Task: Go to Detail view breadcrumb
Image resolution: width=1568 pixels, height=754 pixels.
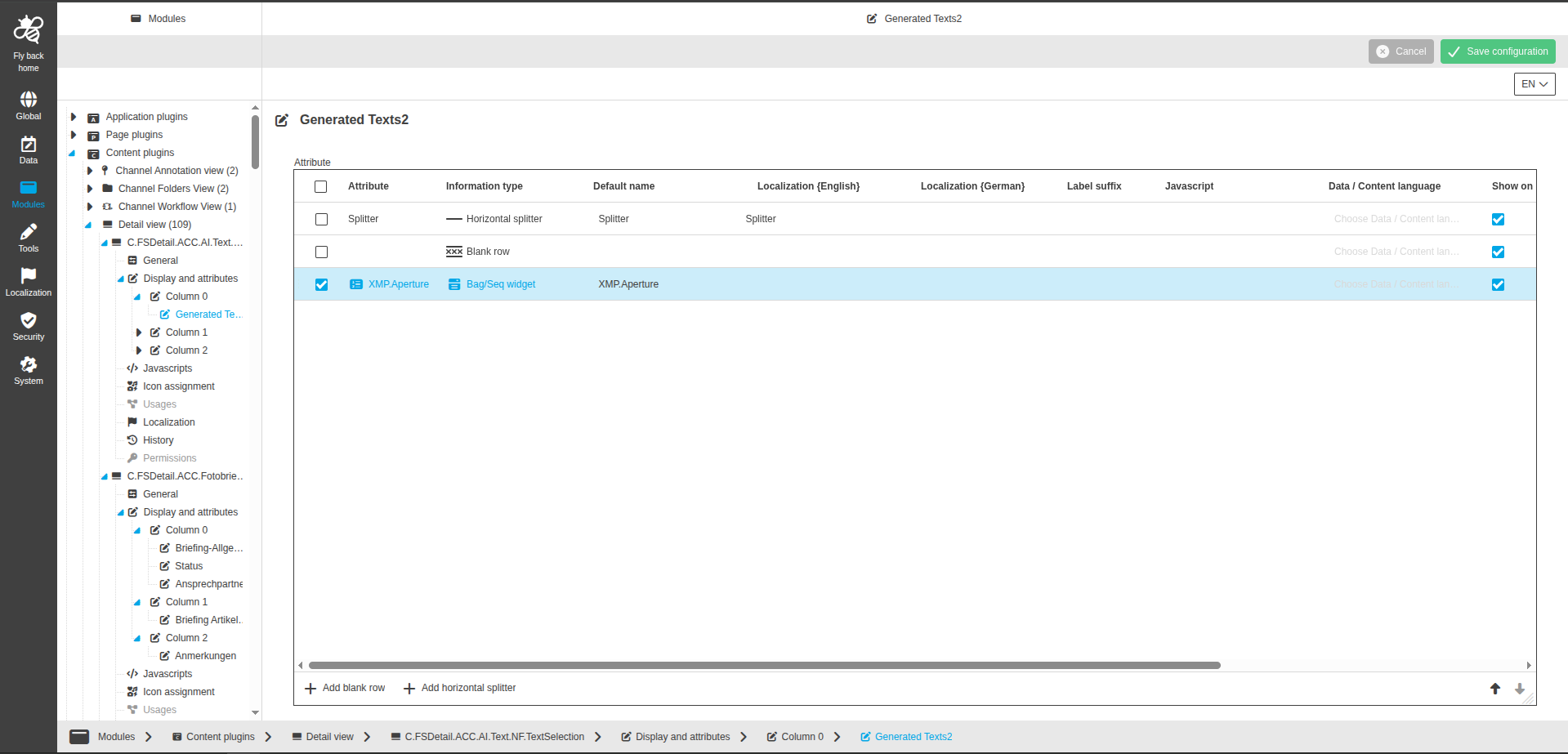Action: (323, 737)
